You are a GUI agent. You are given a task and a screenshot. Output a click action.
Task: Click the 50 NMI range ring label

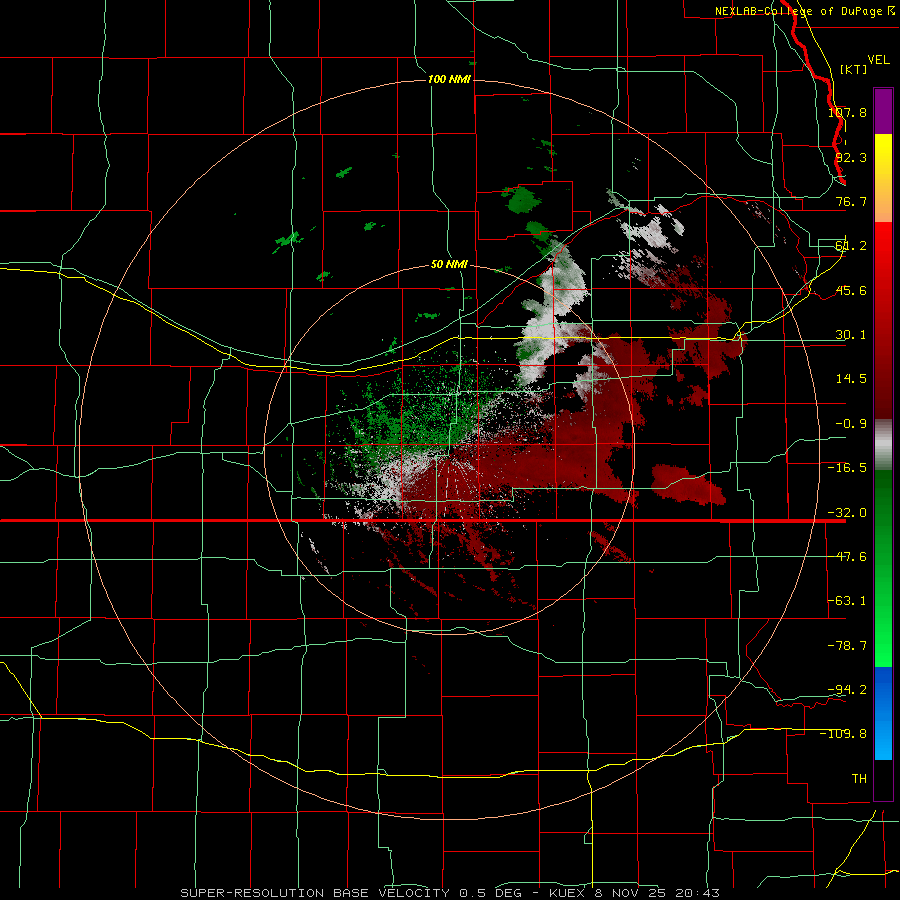coord(449,264)
